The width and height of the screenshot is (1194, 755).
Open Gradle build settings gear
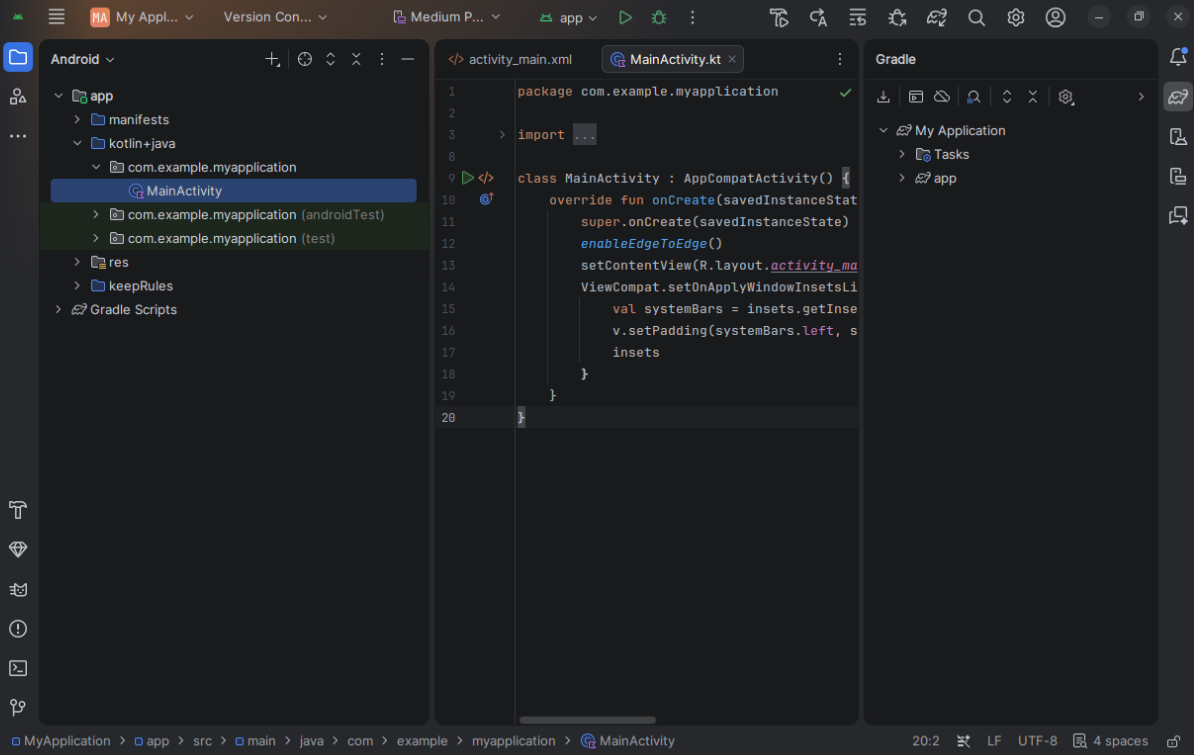(x=1065, y=97)
